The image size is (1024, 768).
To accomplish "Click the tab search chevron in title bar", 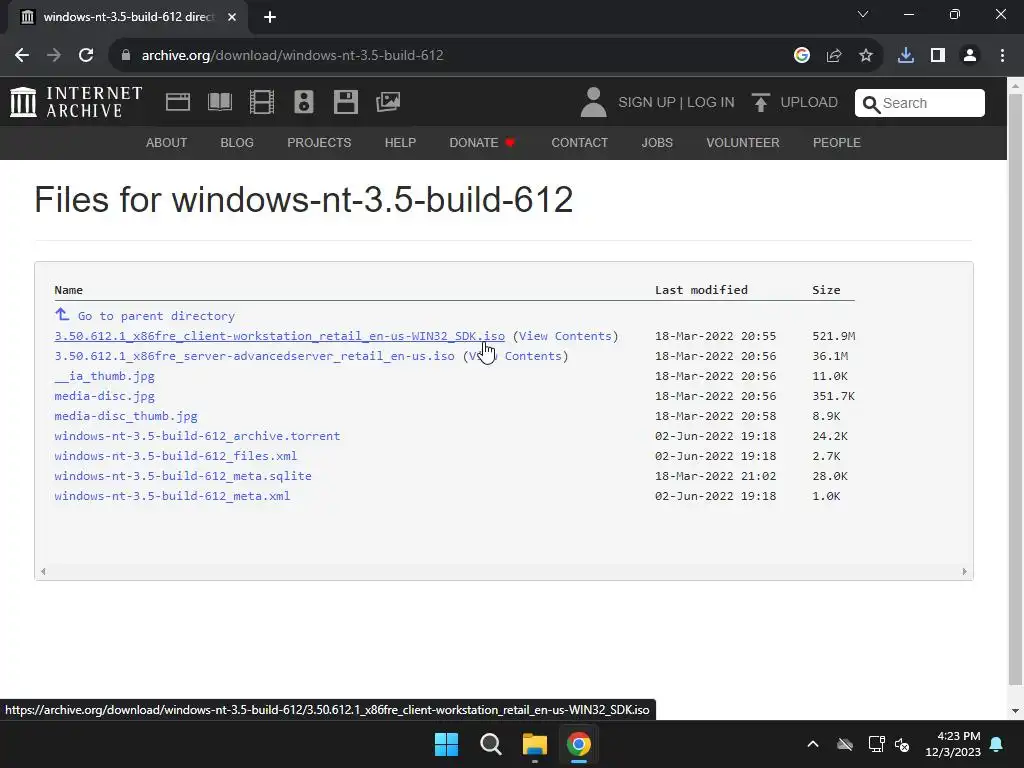I will pos(863,14).
